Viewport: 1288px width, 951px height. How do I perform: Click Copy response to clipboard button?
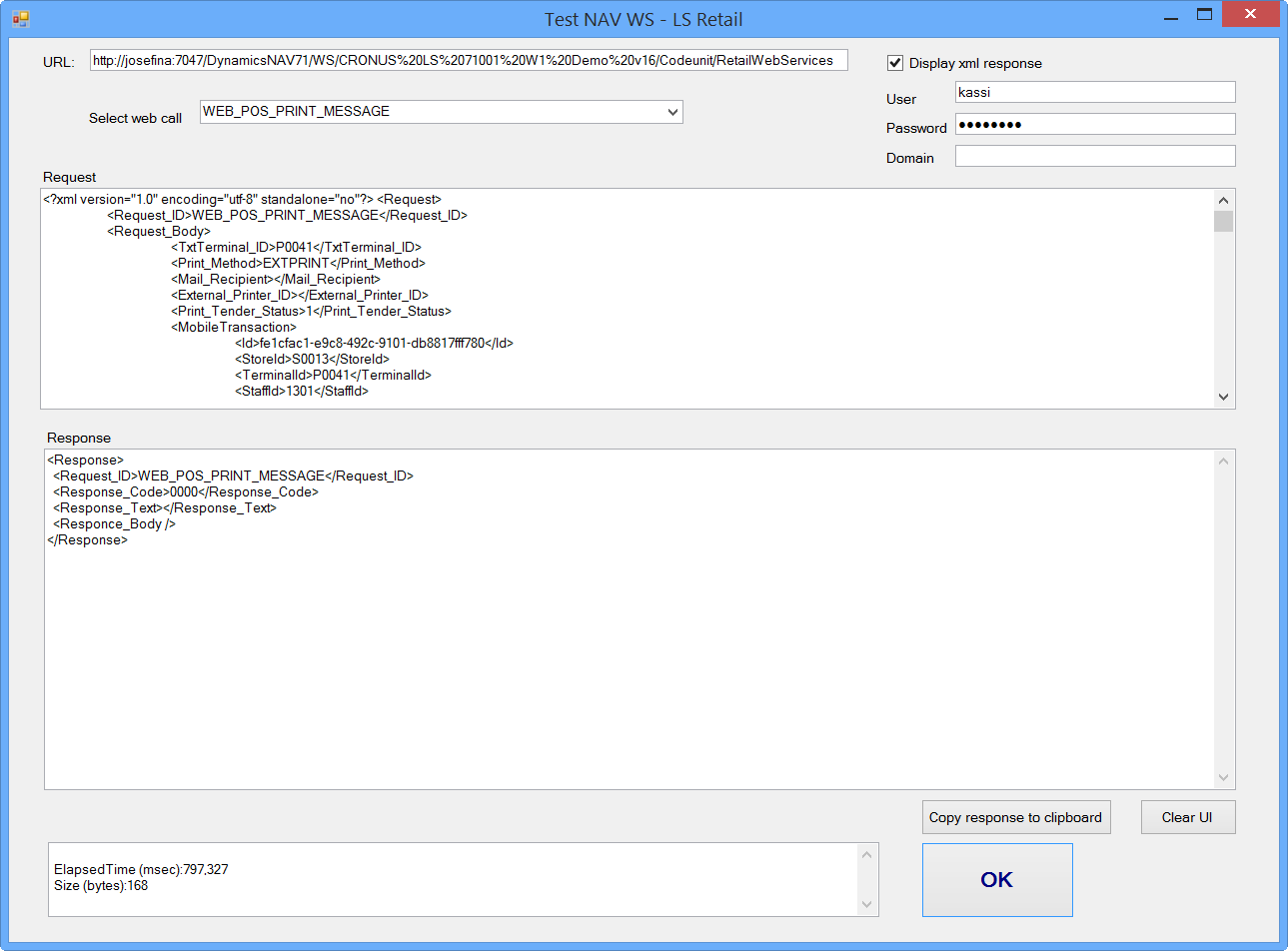coord(1016,817)
